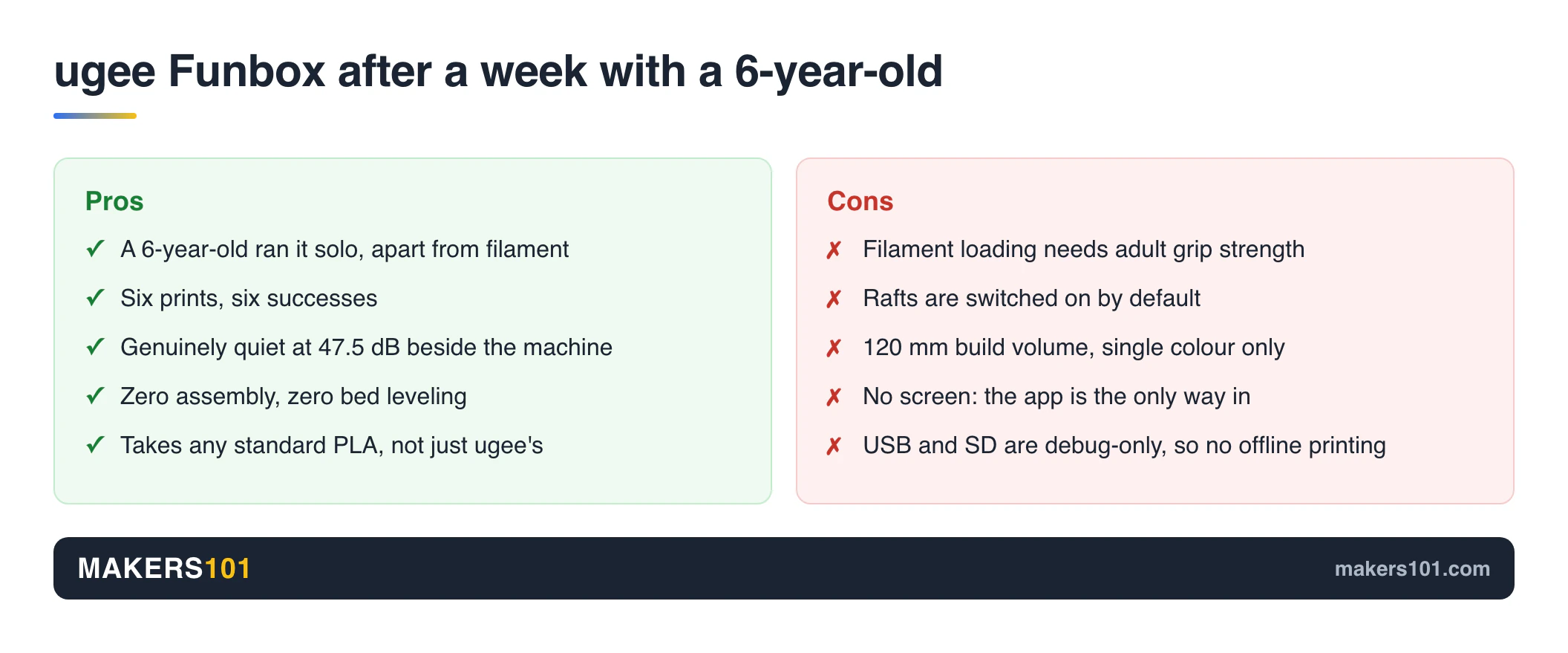Click the "ugee Funbox after a week" title

click(498, 72)
